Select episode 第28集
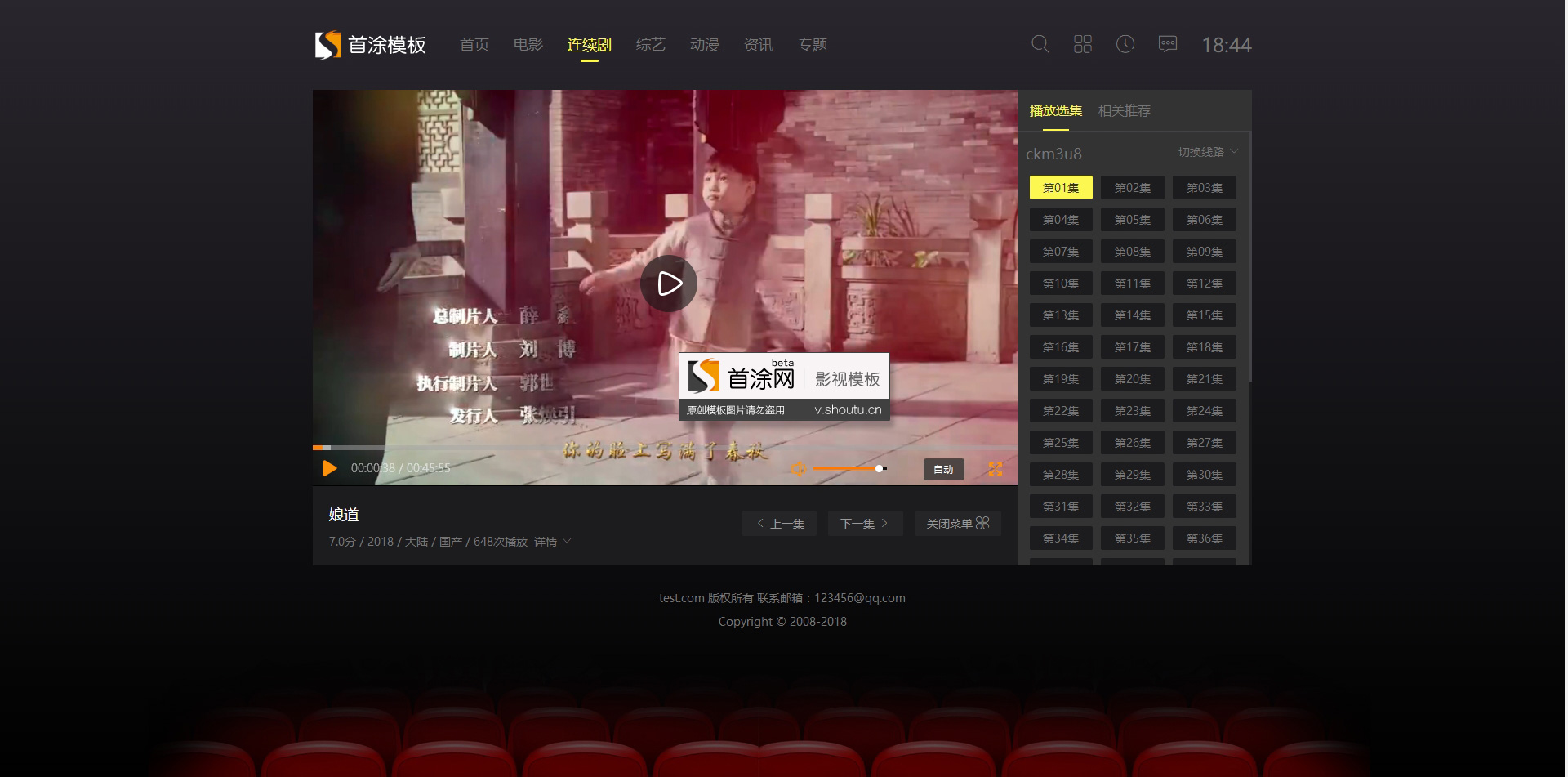 click(1061, 475)
